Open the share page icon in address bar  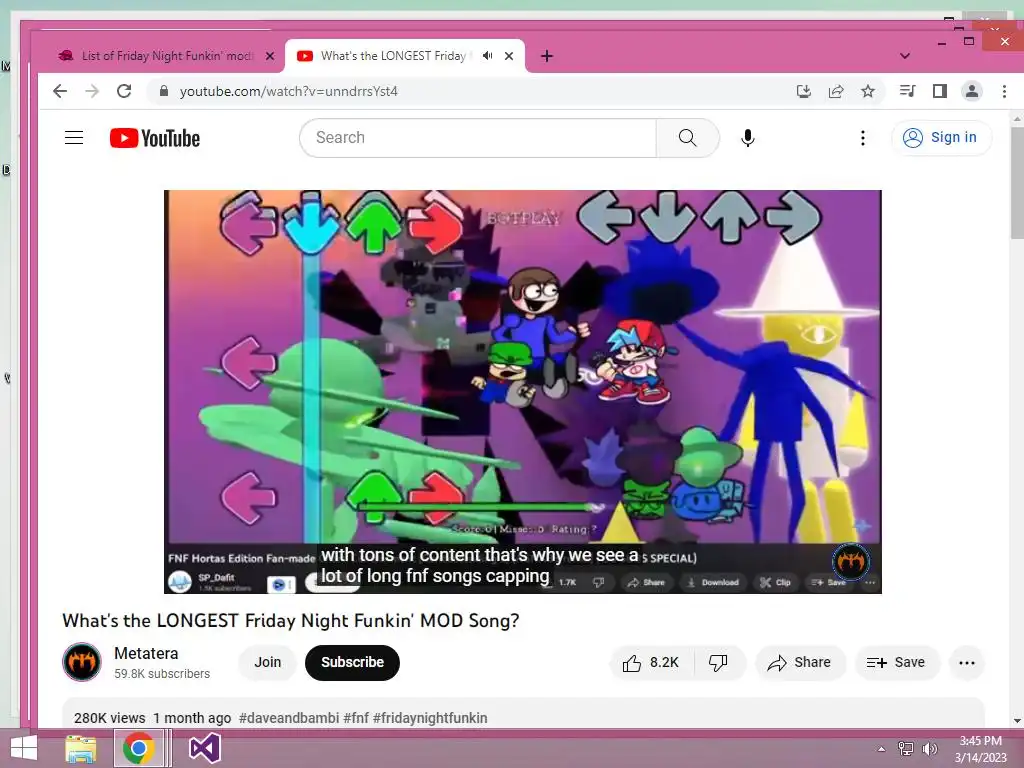click(x=836, y=91)
